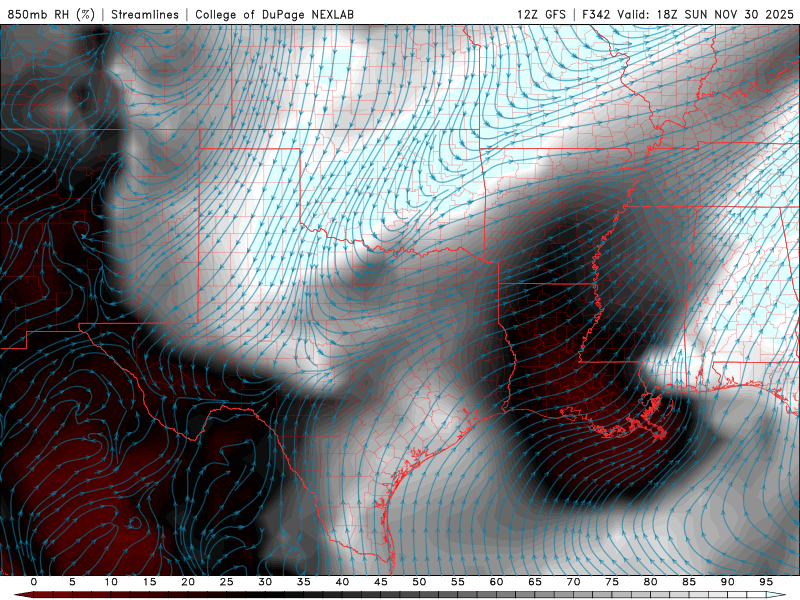The image size is (800, 600).
Task: Click the '30' value on color scale
Action: tap(265, 582)
